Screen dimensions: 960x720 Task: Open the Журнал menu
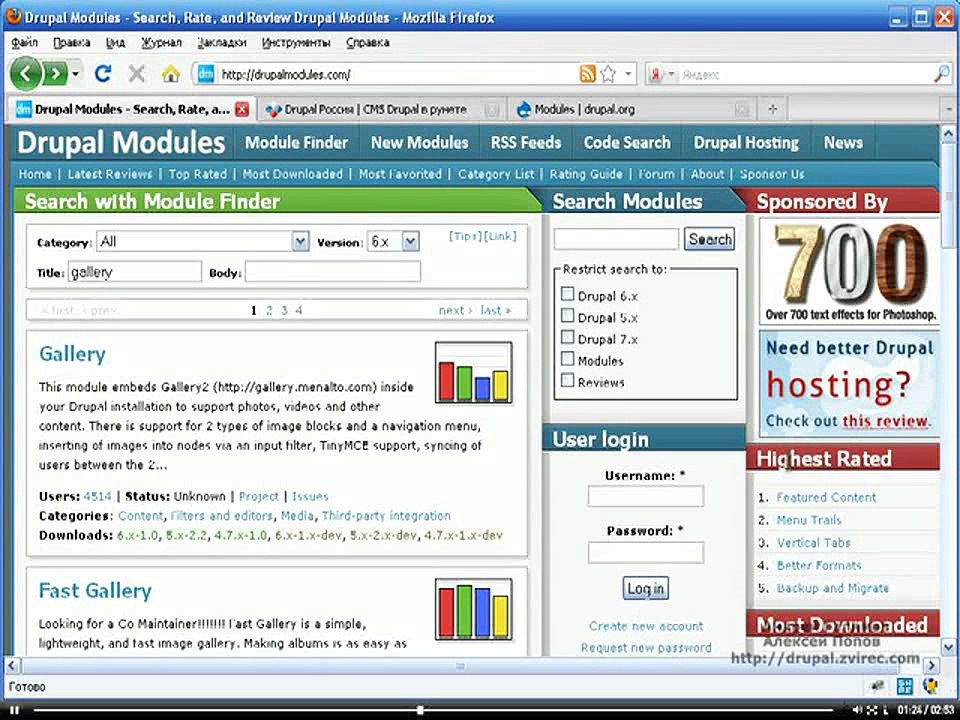point(162,42)
